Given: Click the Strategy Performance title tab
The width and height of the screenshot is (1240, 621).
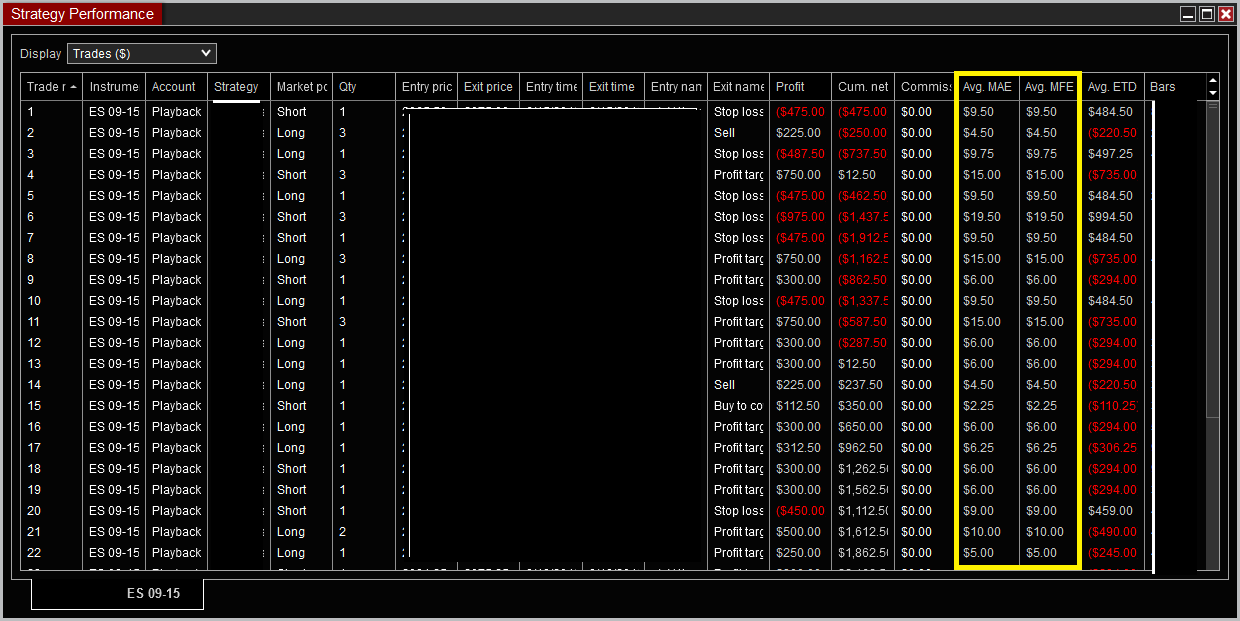Looking at the screenshot, I should coord(82,14).
